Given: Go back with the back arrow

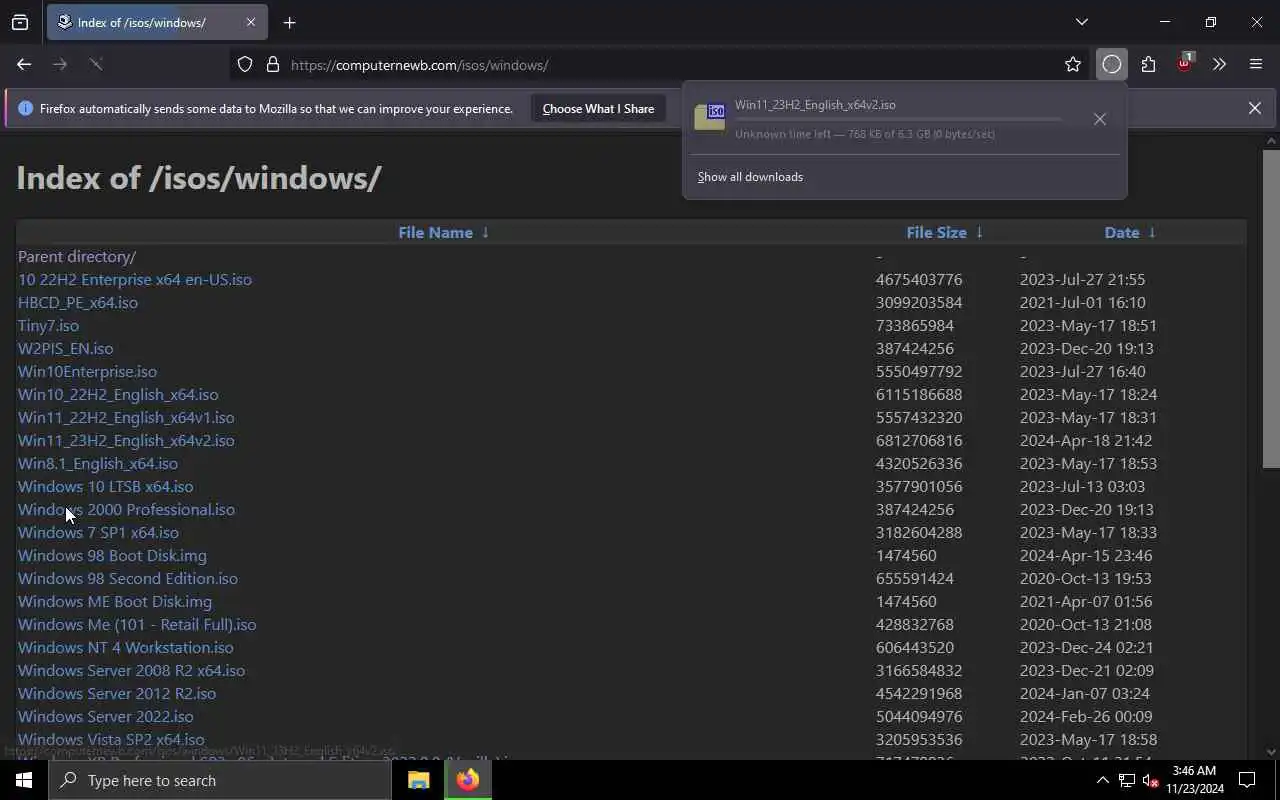Looking at the screenshot, I should click(x=24, y=65).
